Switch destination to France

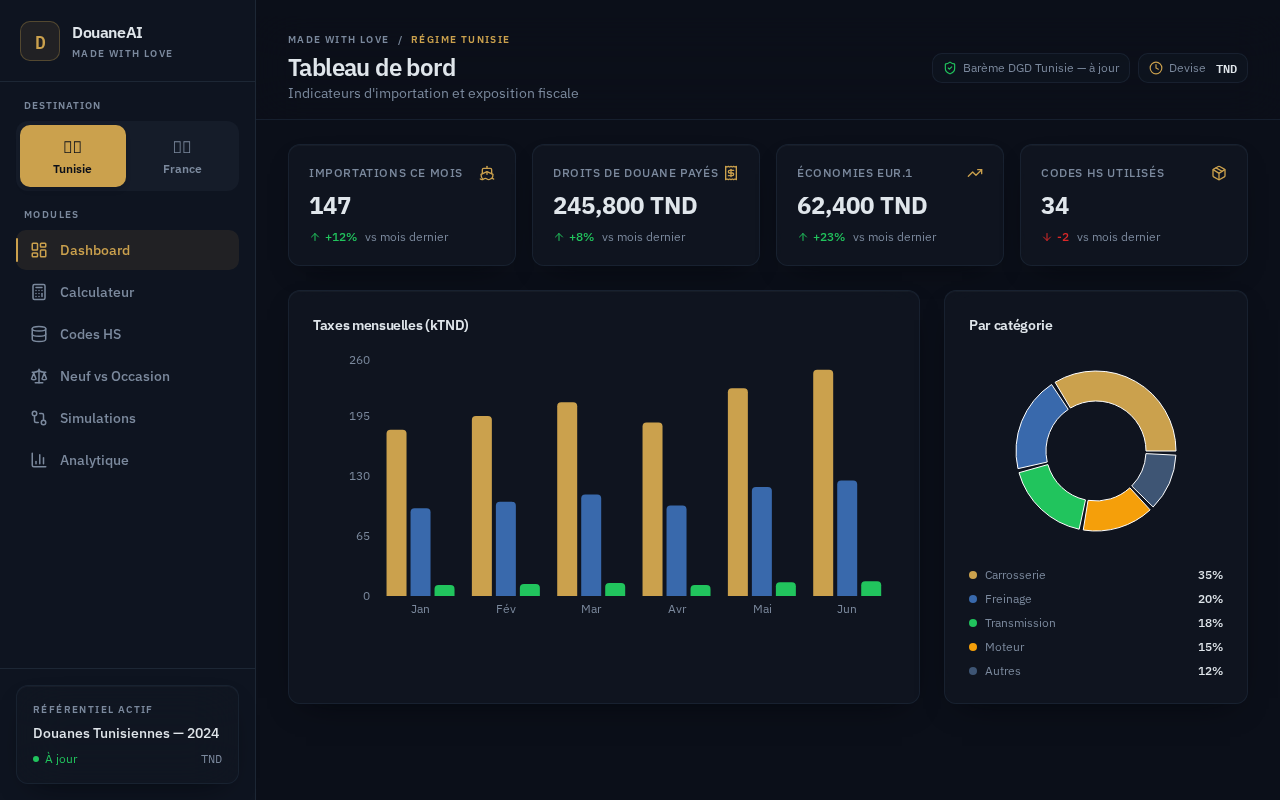coord(182,156)
